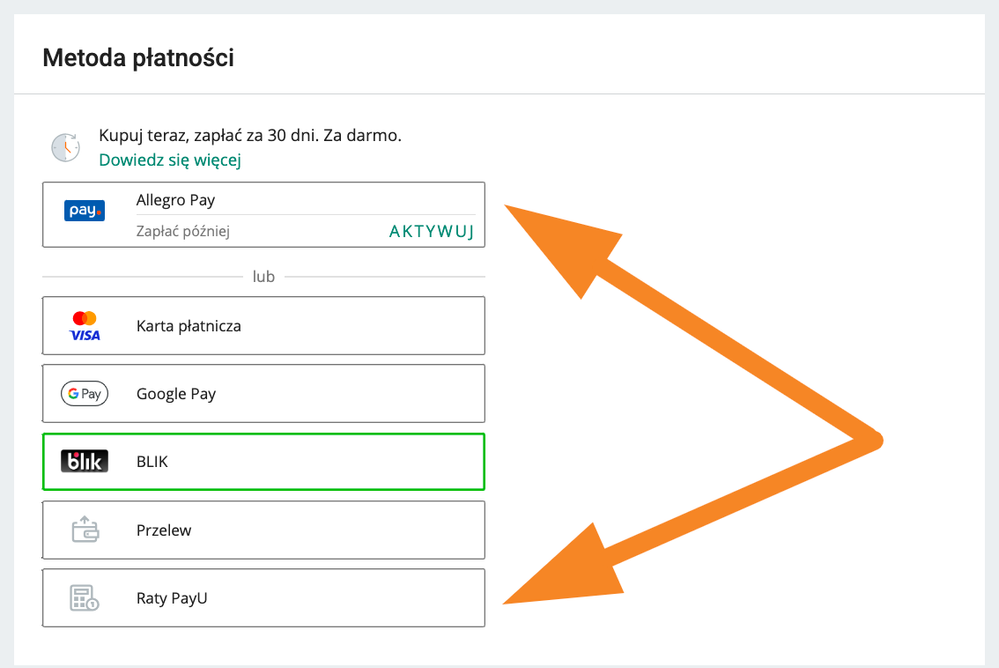Image resolution: width=999 pixels, height=668 pixels.
Task: Click the Mastercard Visa card icon
Action: tap(84, 326)
